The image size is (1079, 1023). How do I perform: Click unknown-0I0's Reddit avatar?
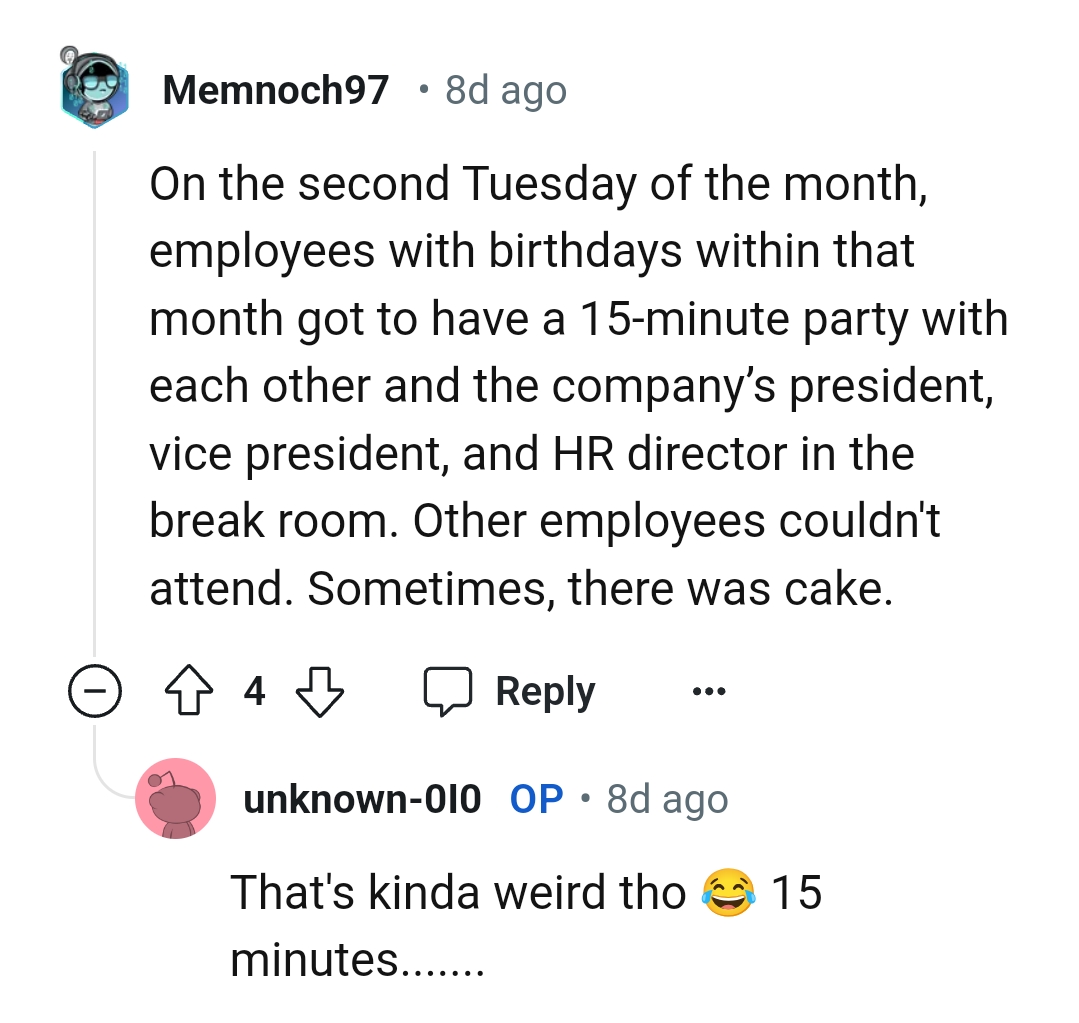176,798
